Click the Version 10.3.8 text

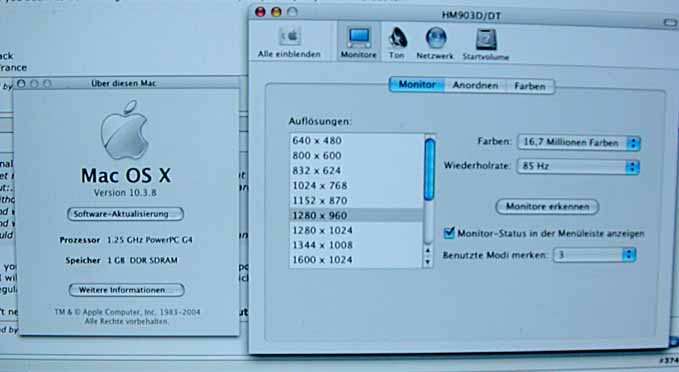125,192
